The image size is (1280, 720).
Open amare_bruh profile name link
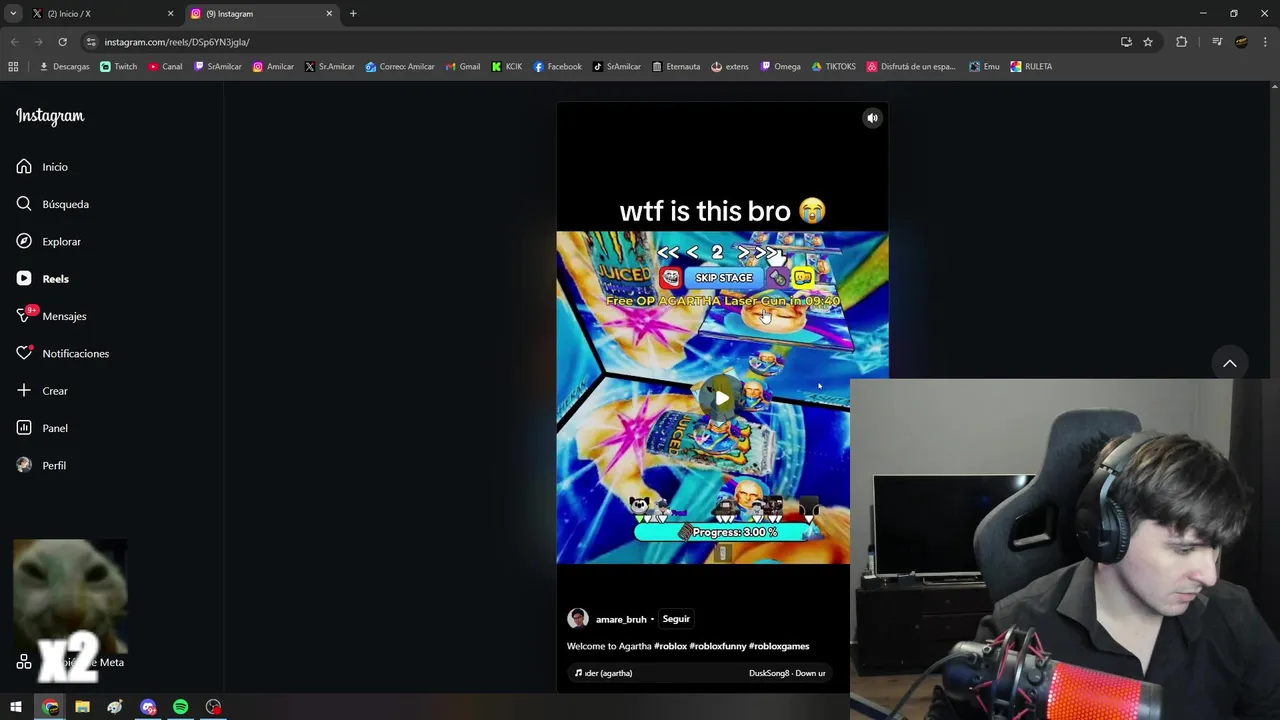tap(621, 619)
